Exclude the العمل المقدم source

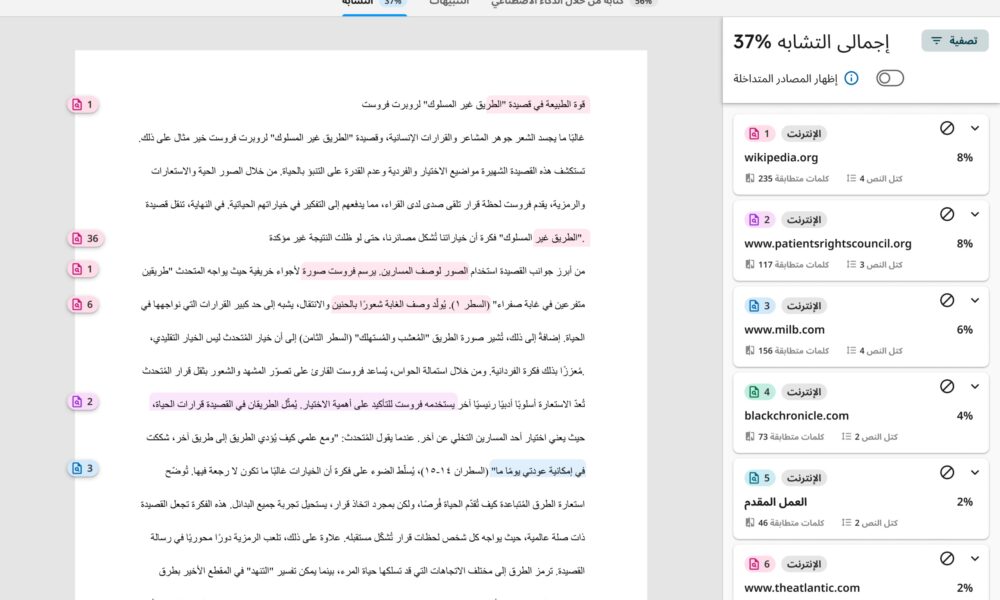tap(947, 472)
